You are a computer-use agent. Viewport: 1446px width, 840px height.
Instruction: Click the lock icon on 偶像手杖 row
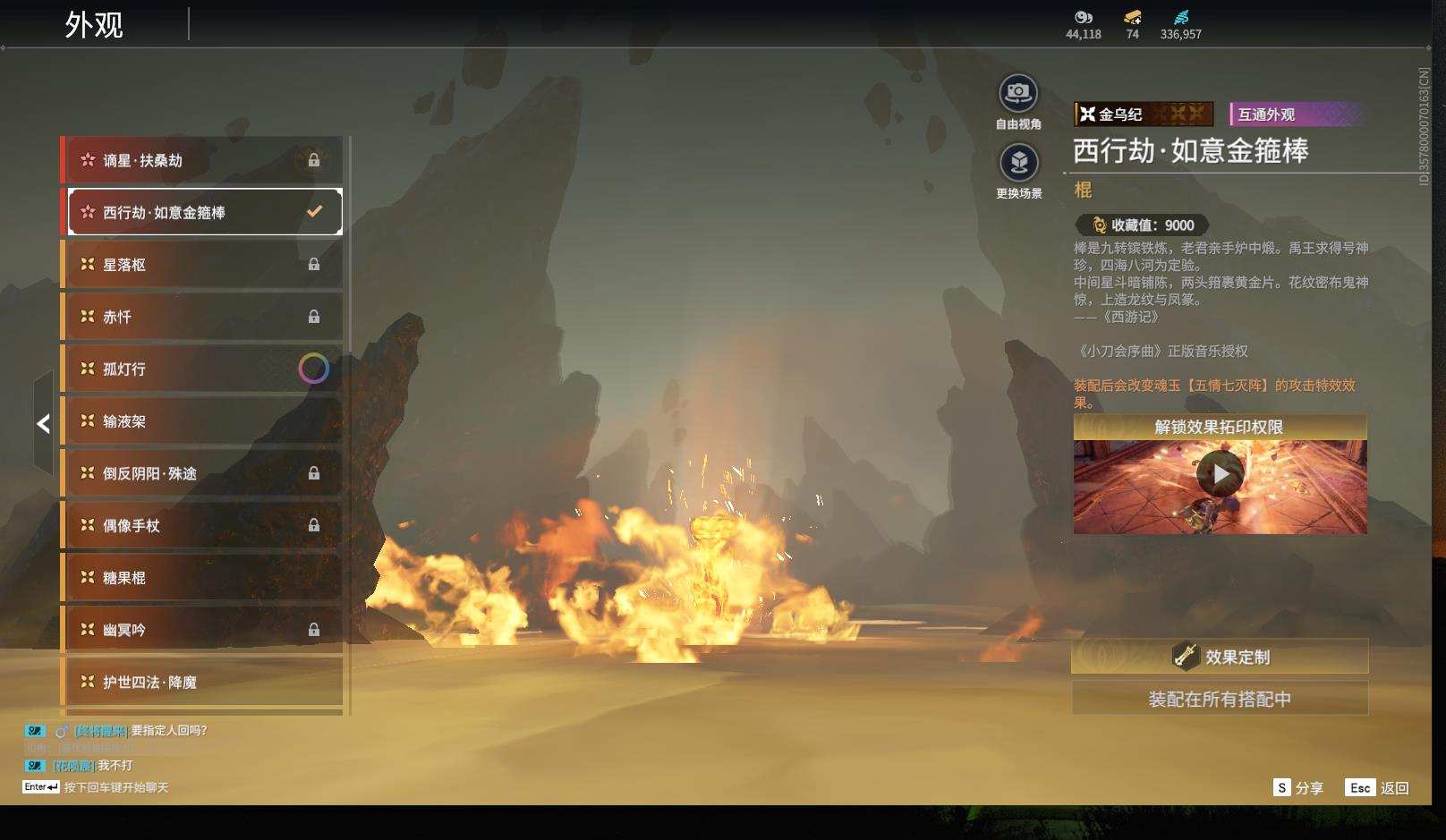(x=314, y=525)
